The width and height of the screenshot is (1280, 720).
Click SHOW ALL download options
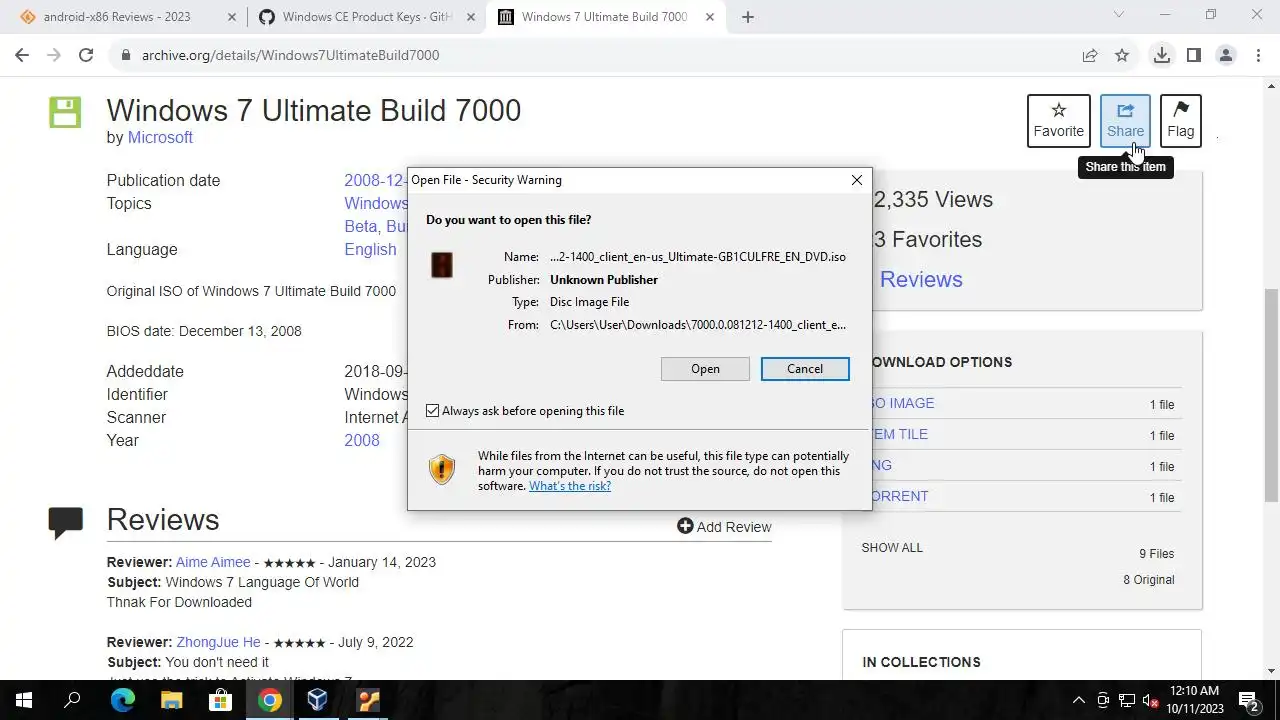coord(892,548)
